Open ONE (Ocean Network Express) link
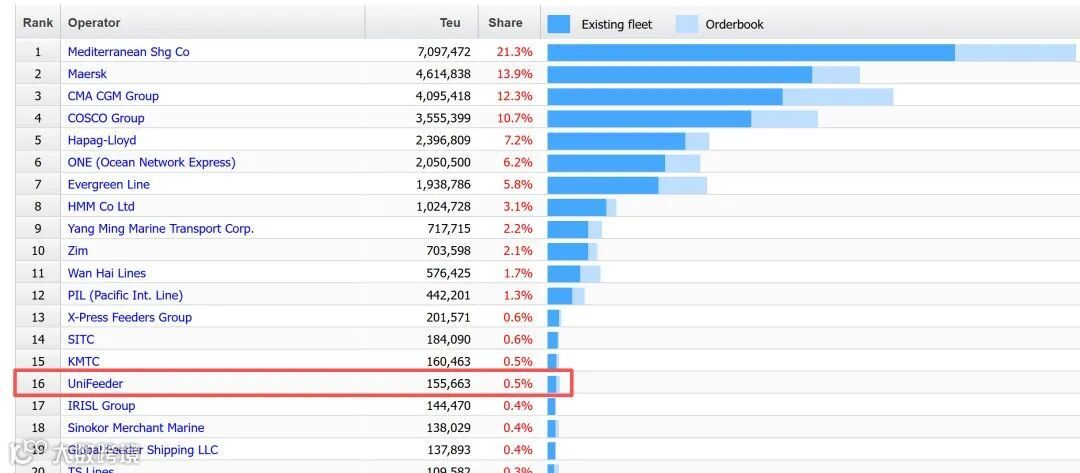Screen dimensions: 1080x473 click(x=152, y=162)
